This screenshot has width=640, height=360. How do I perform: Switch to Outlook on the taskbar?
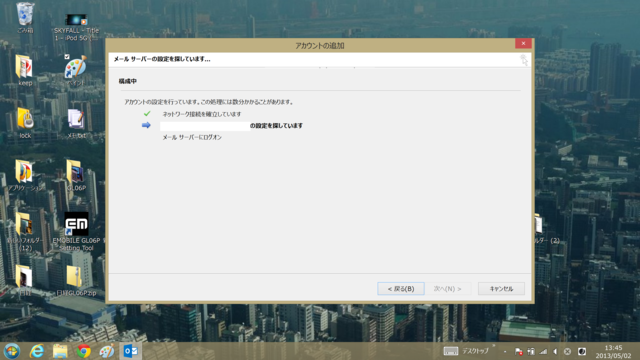131,351
